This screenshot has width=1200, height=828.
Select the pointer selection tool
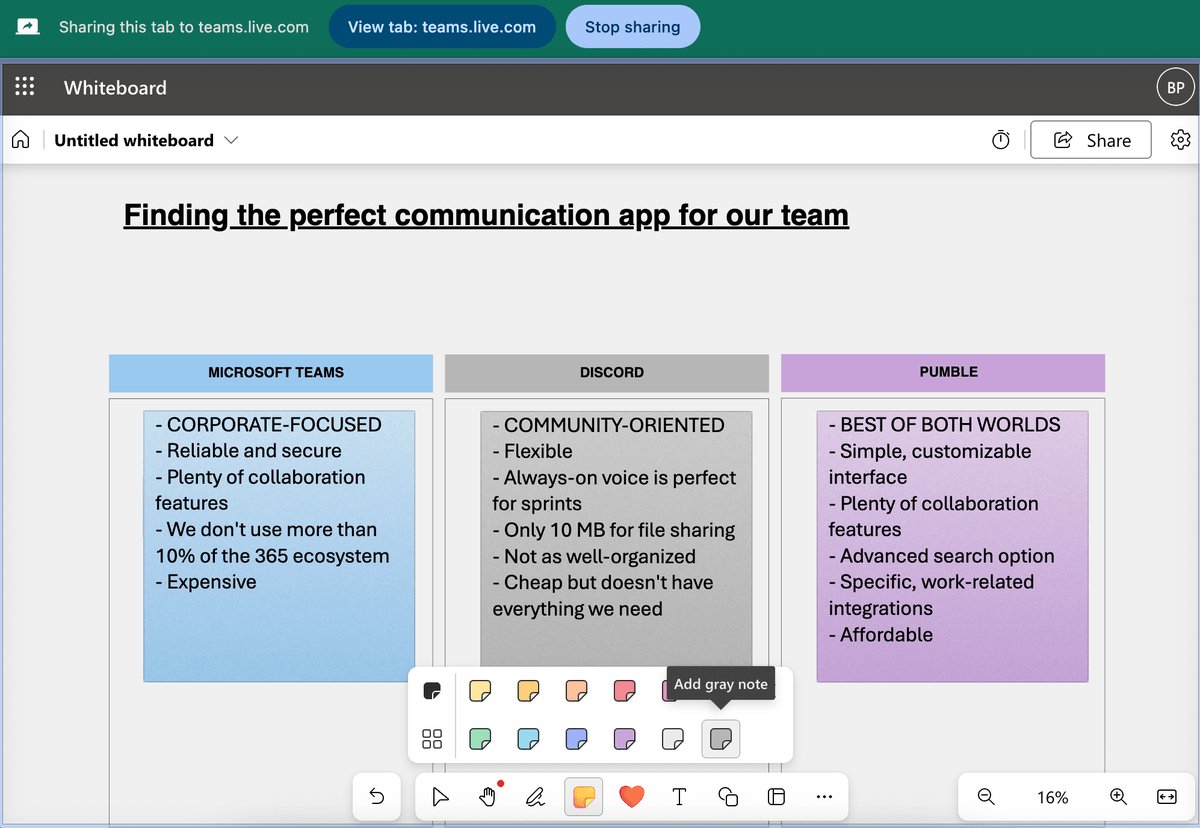click(440, 796)
